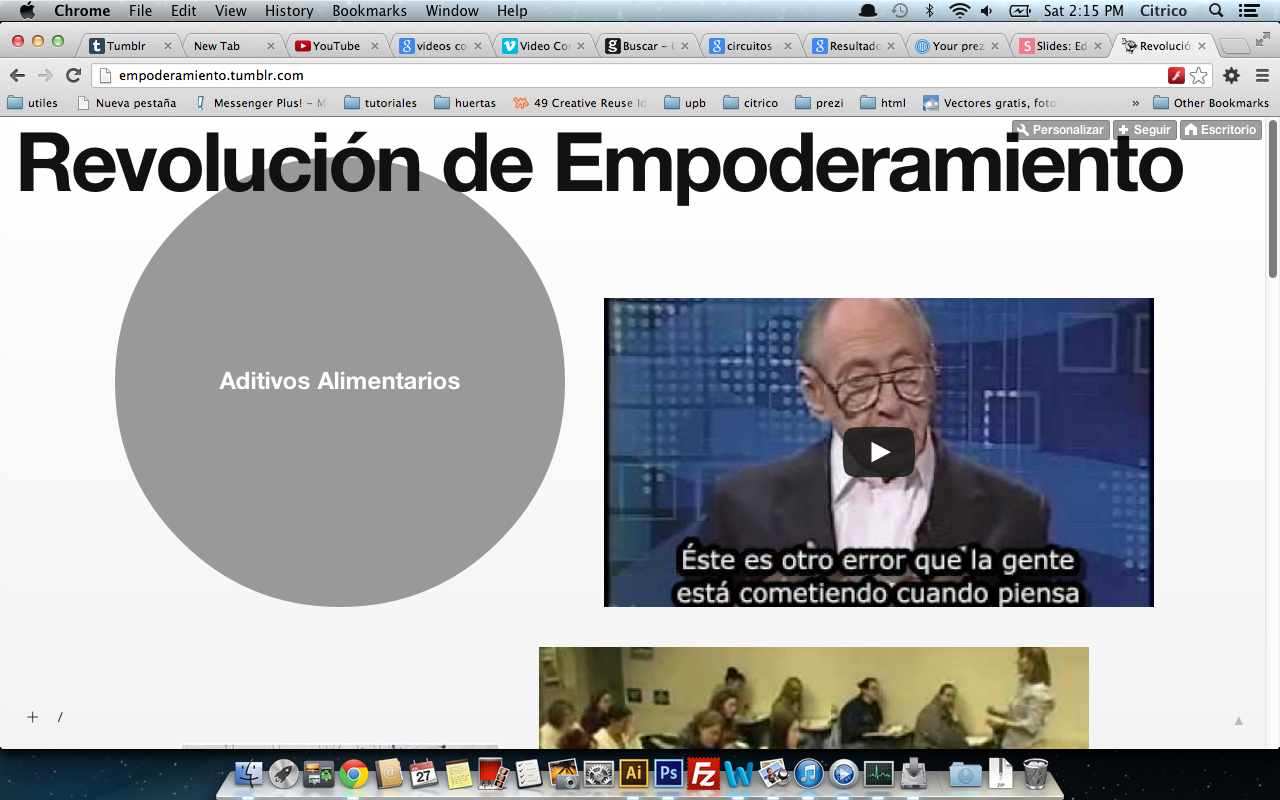This screenshot has height=800, width=1280.
Task: Click the bowler hat icon in menu bar
Action: 868,11
